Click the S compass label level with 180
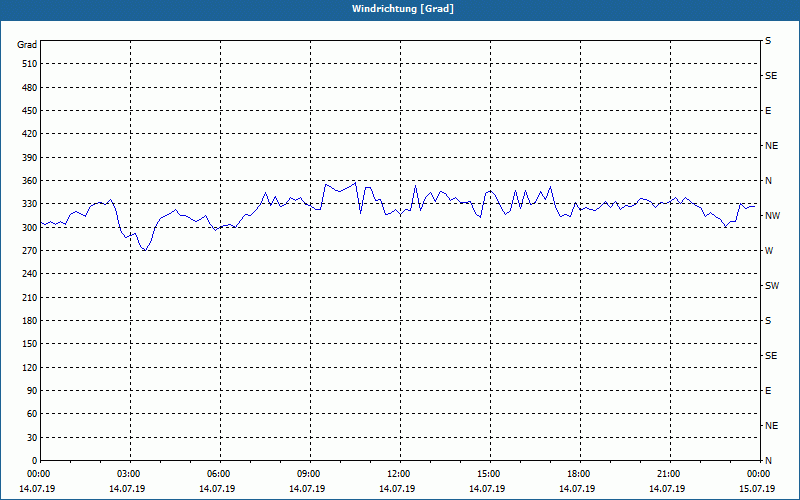Screen dimensions: 800x500 pos(768,321)
